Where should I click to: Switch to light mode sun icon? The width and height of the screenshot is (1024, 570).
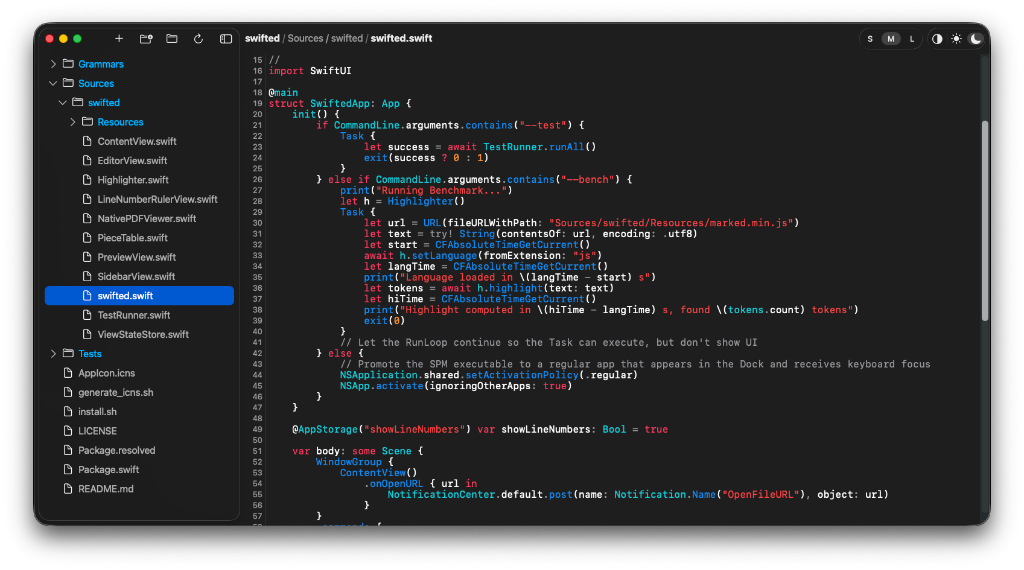pos(956,39)
